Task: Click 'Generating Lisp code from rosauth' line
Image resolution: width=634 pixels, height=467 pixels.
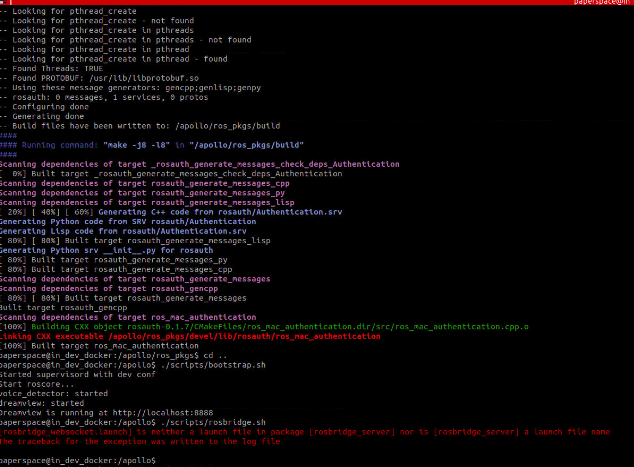Action: [123, 231]
